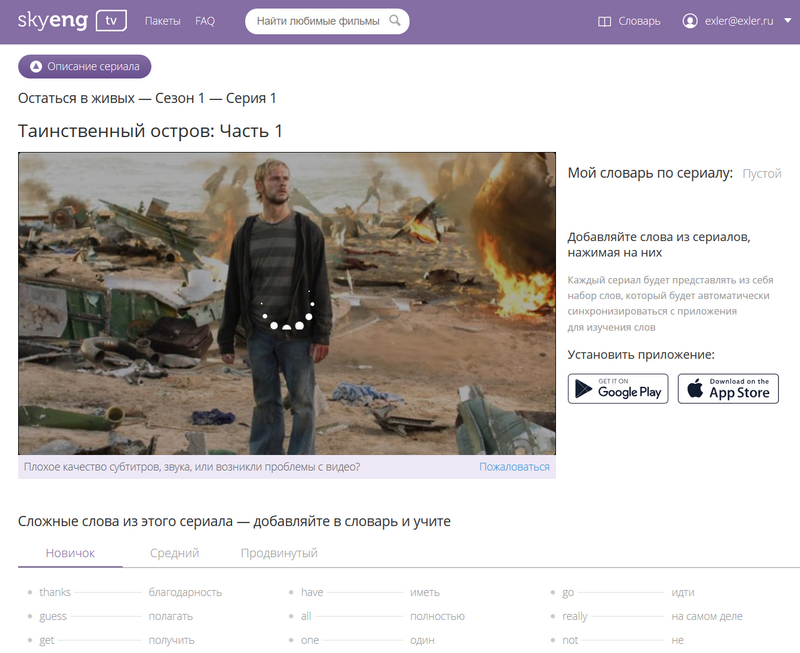The image size is (800, 653).
Task: Open the Пакеты menu item
Action: tap(162, 21)
